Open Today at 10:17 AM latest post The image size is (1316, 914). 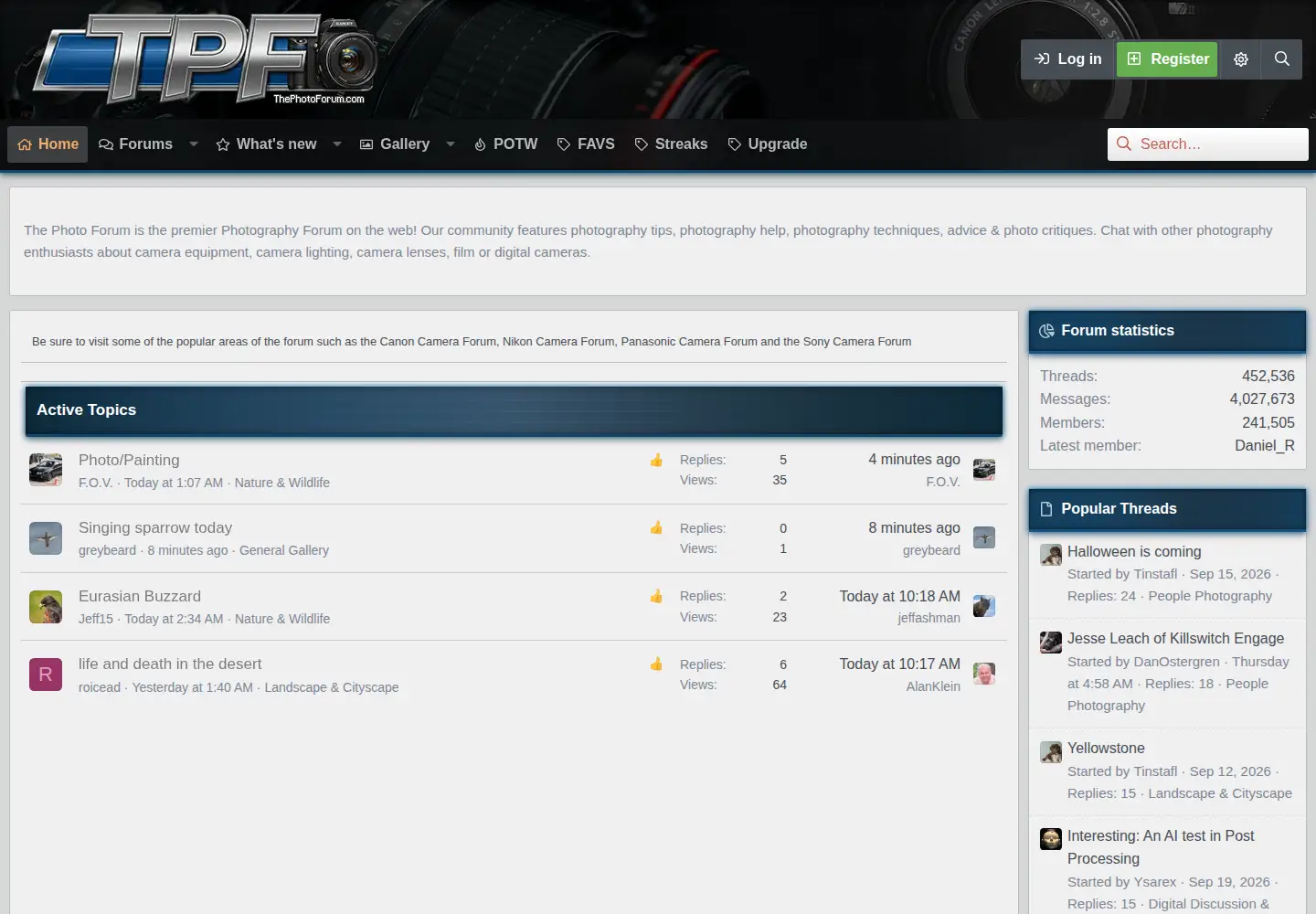click(x=900, y=664)
